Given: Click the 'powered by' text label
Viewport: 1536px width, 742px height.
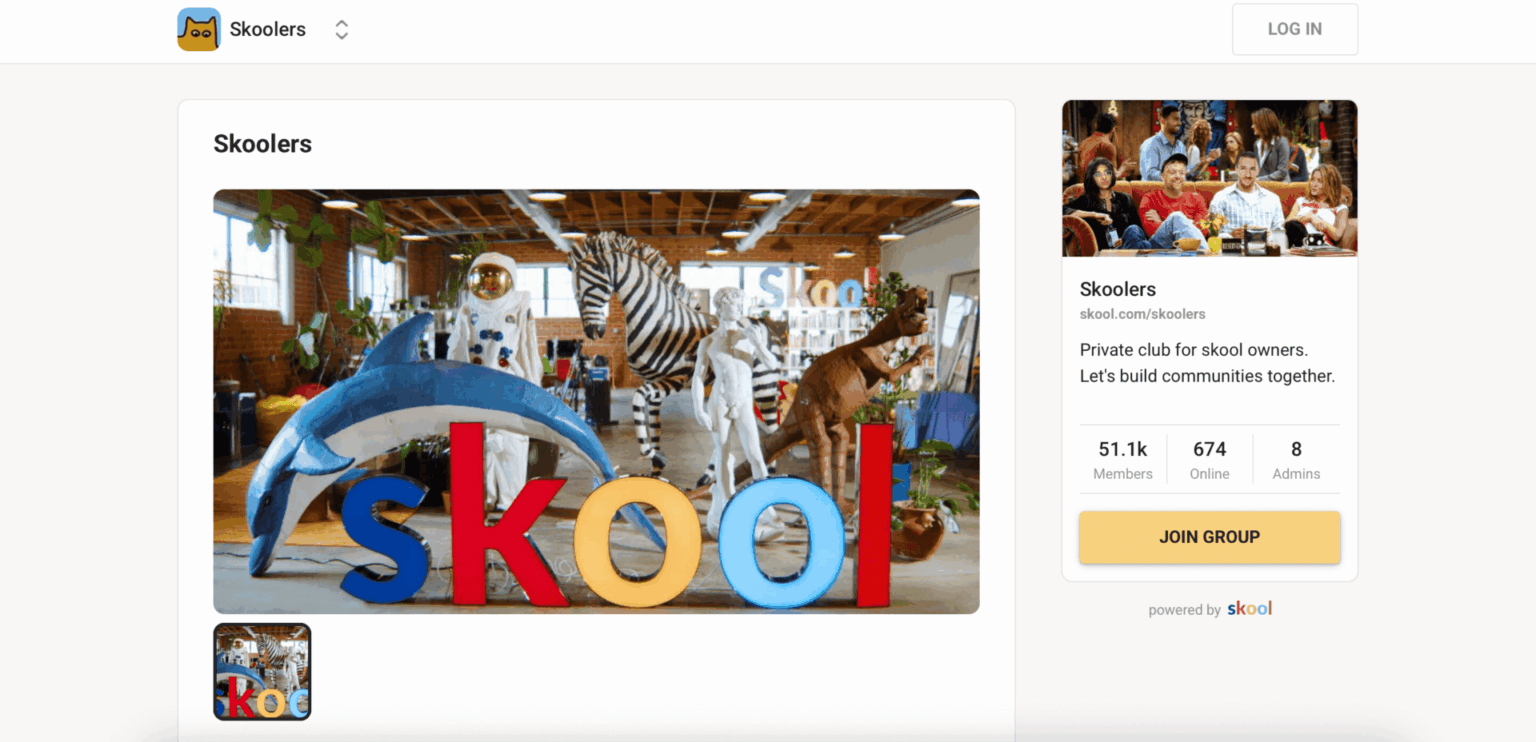Looking at the screenshot, I should (1184, 610).
